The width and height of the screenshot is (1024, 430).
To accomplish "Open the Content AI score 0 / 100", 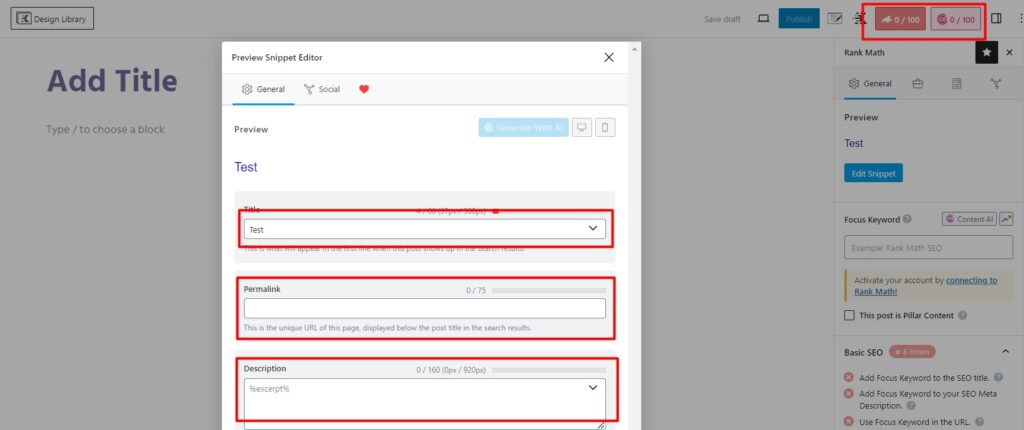I will (955, 20).
